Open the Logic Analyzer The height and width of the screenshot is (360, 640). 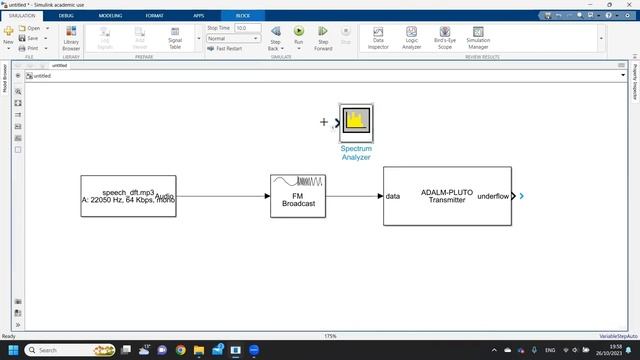(x=411, y=38)
